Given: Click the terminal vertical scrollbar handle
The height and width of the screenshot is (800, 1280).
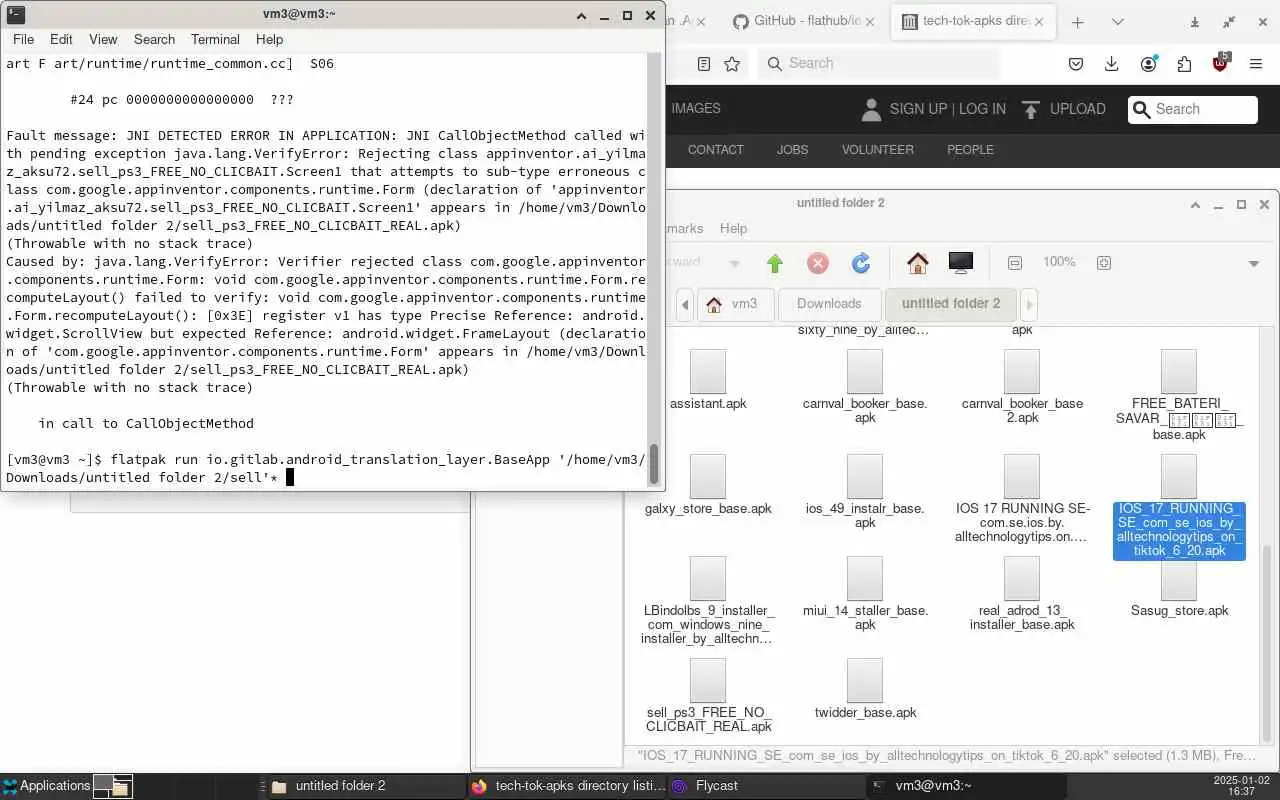Looking at the screenshot, I should tap(655, 463).
